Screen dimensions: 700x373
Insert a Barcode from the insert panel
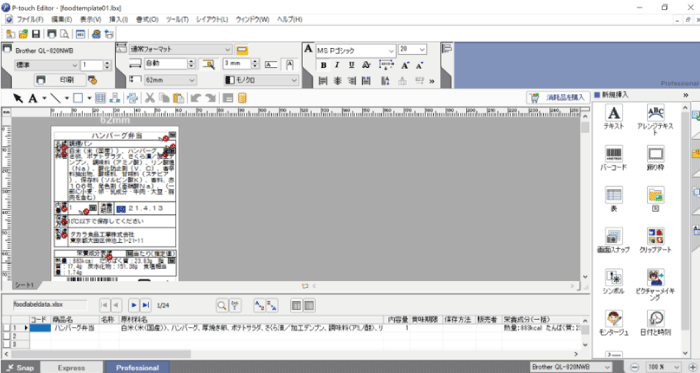click(x=613, y=158)
